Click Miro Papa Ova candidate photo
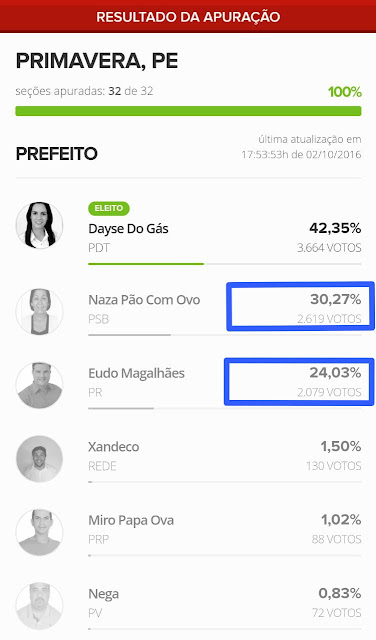This screenshot has height=640, width=376. click(x=39, y=532)
